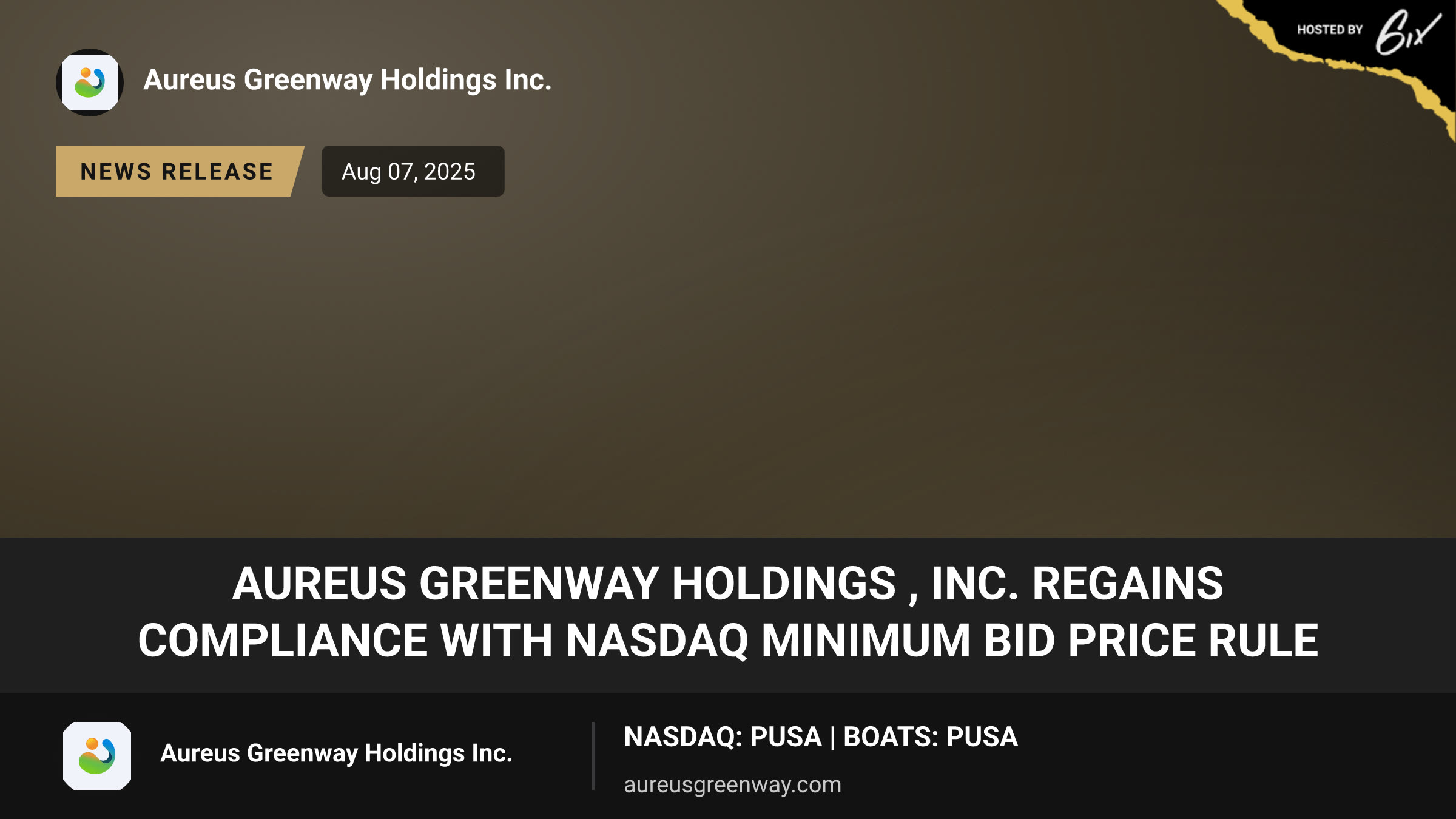
Task: Click the Aureus Greenway logo in the header
Action: click(x=90, y=83)
